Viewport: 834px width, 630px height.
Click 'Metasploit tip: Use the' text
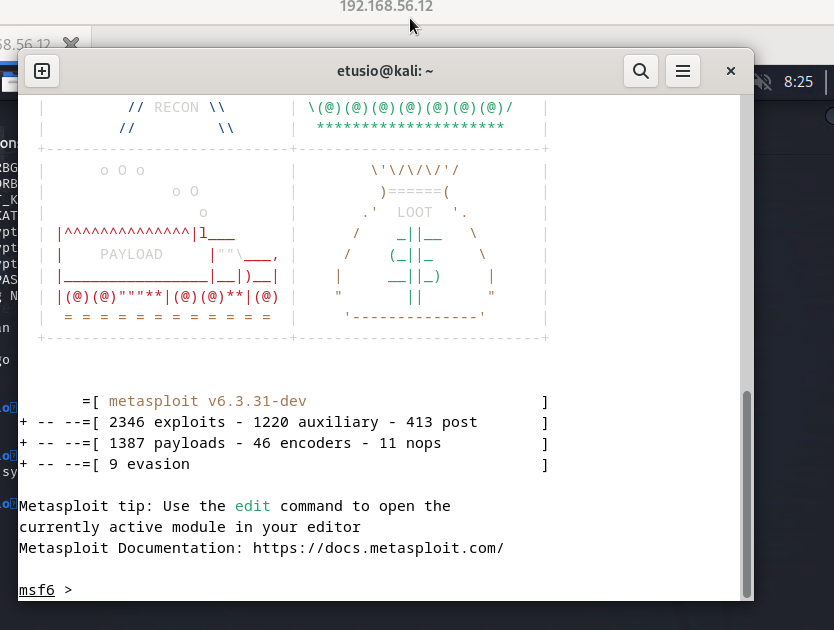122,506
